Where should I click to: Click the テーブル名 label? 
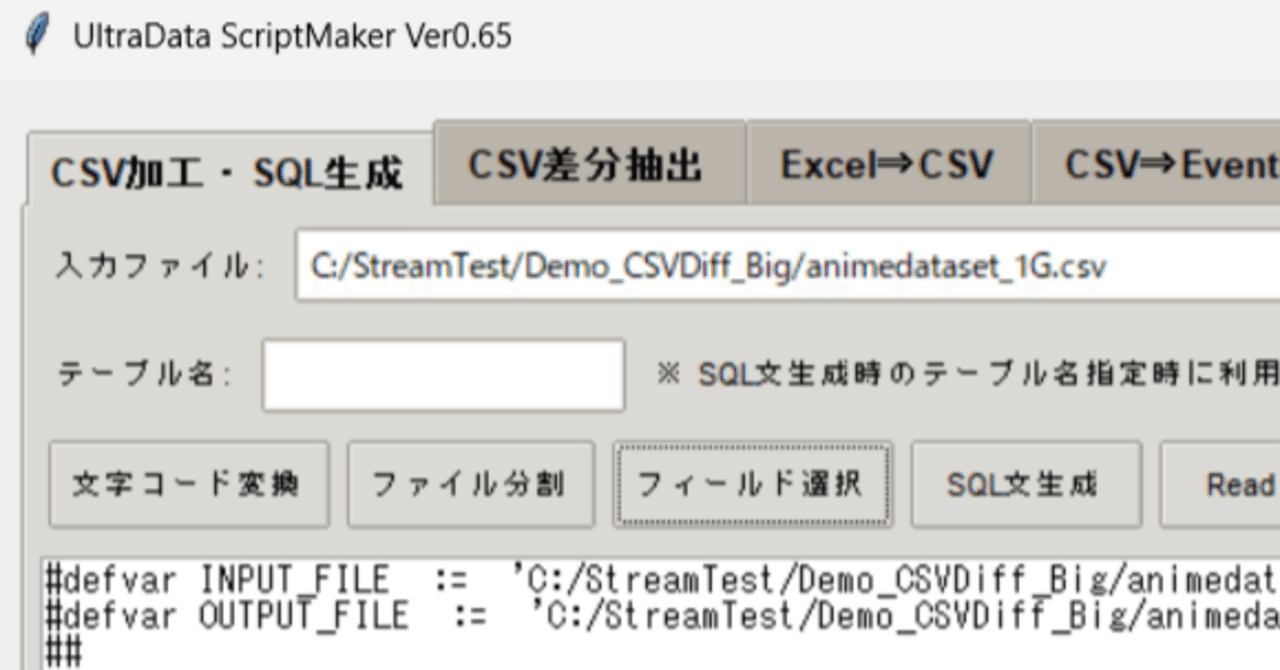click(143, 375)
